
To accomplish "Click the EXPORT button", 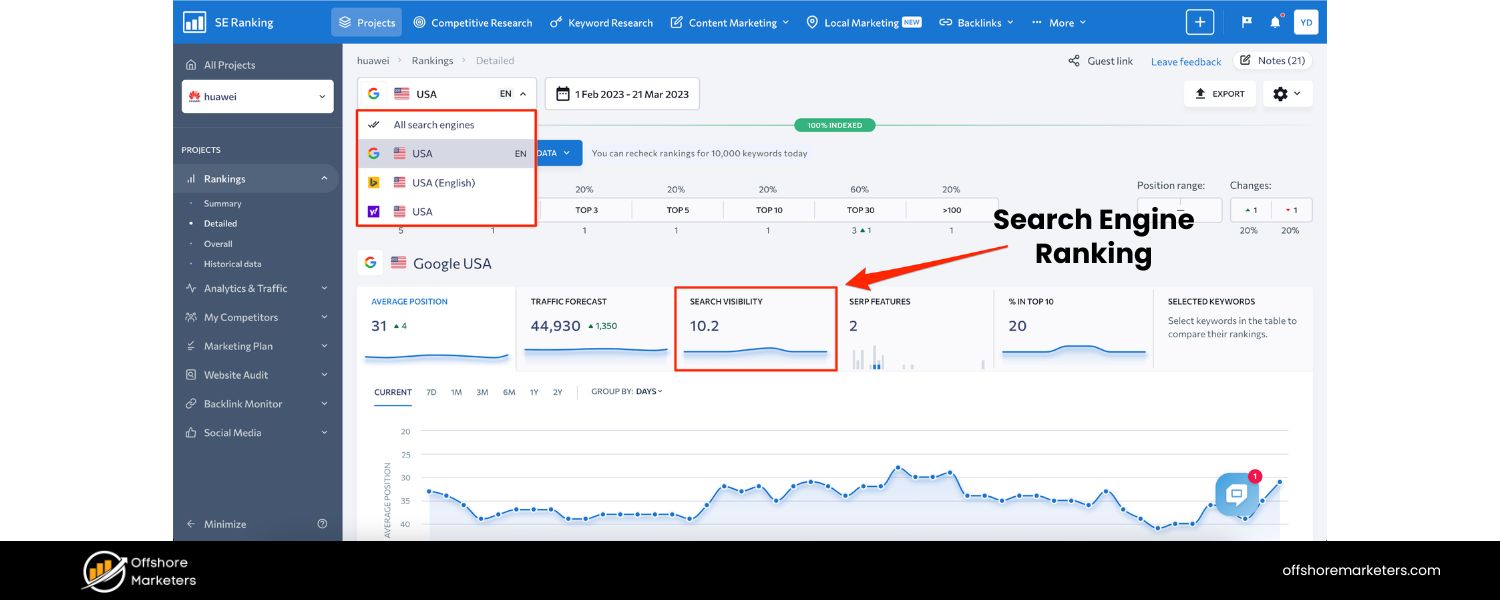I will coord(1219,93).
